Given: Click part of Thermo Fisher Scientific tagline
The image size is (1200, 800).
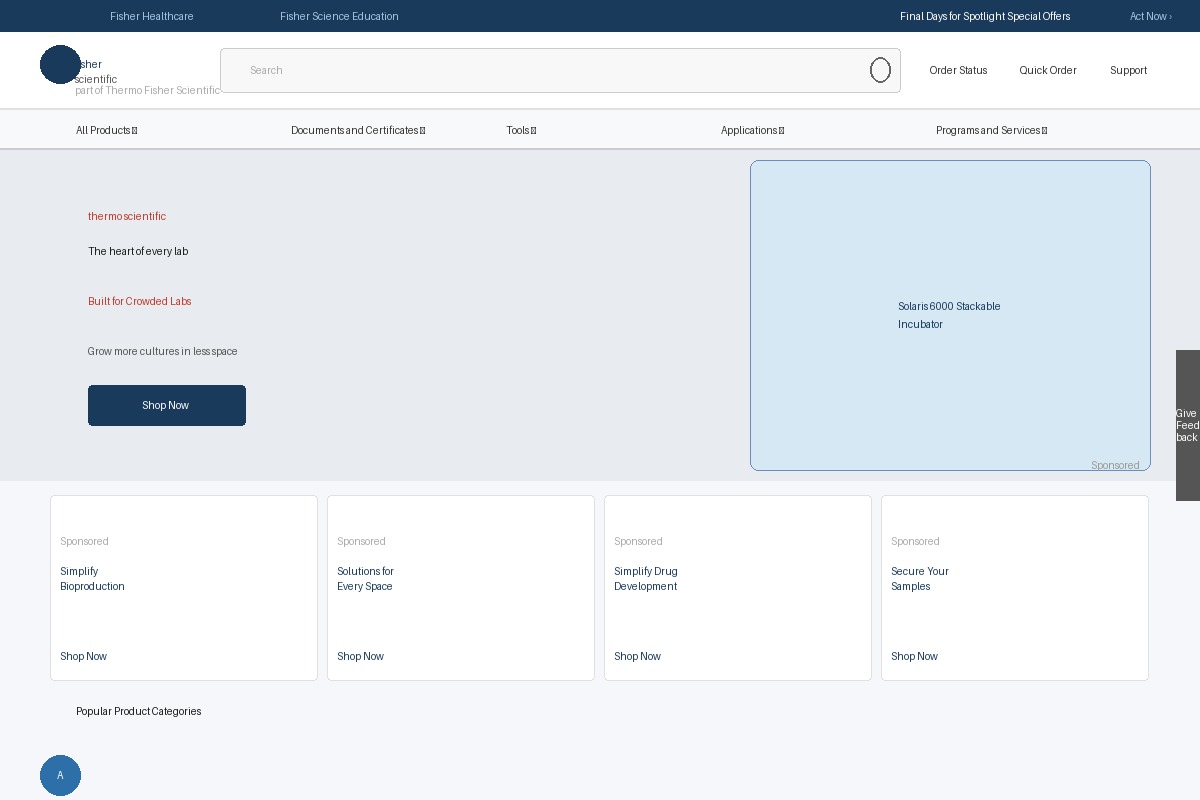Looking at the screenshot, I should pos(147,90).
